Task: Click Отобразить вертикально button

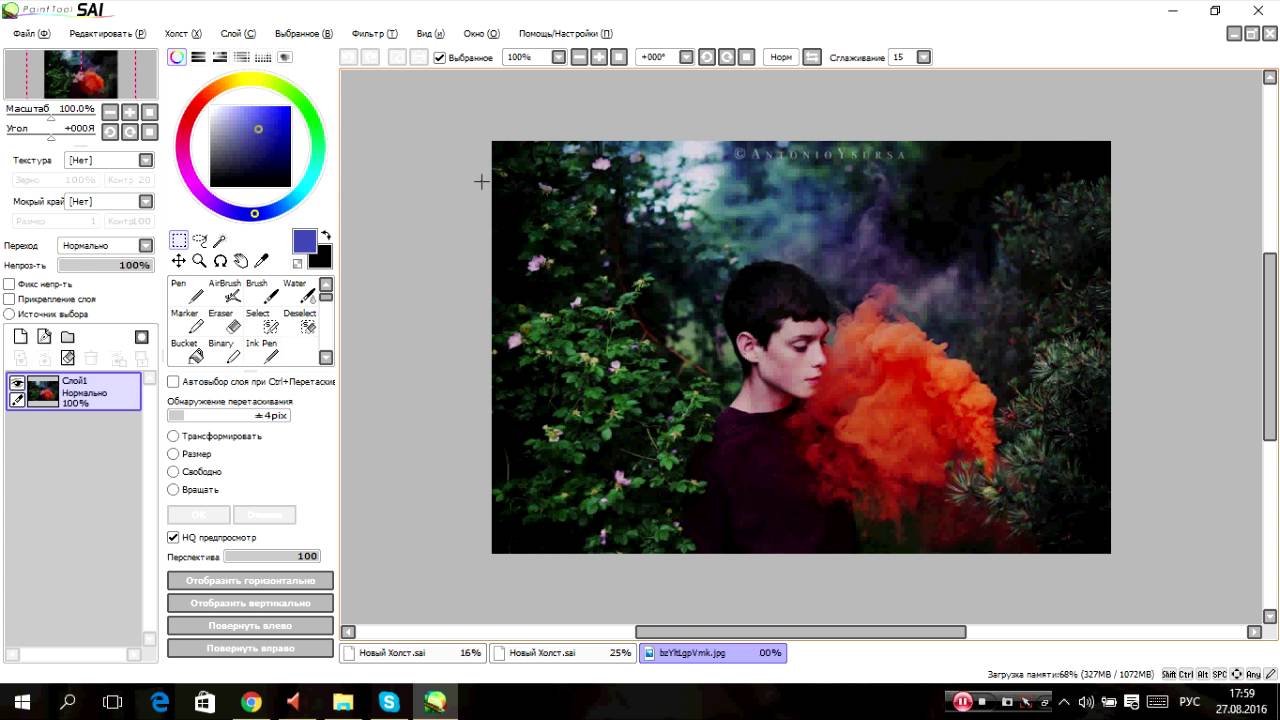Action: tap(250, 603)
